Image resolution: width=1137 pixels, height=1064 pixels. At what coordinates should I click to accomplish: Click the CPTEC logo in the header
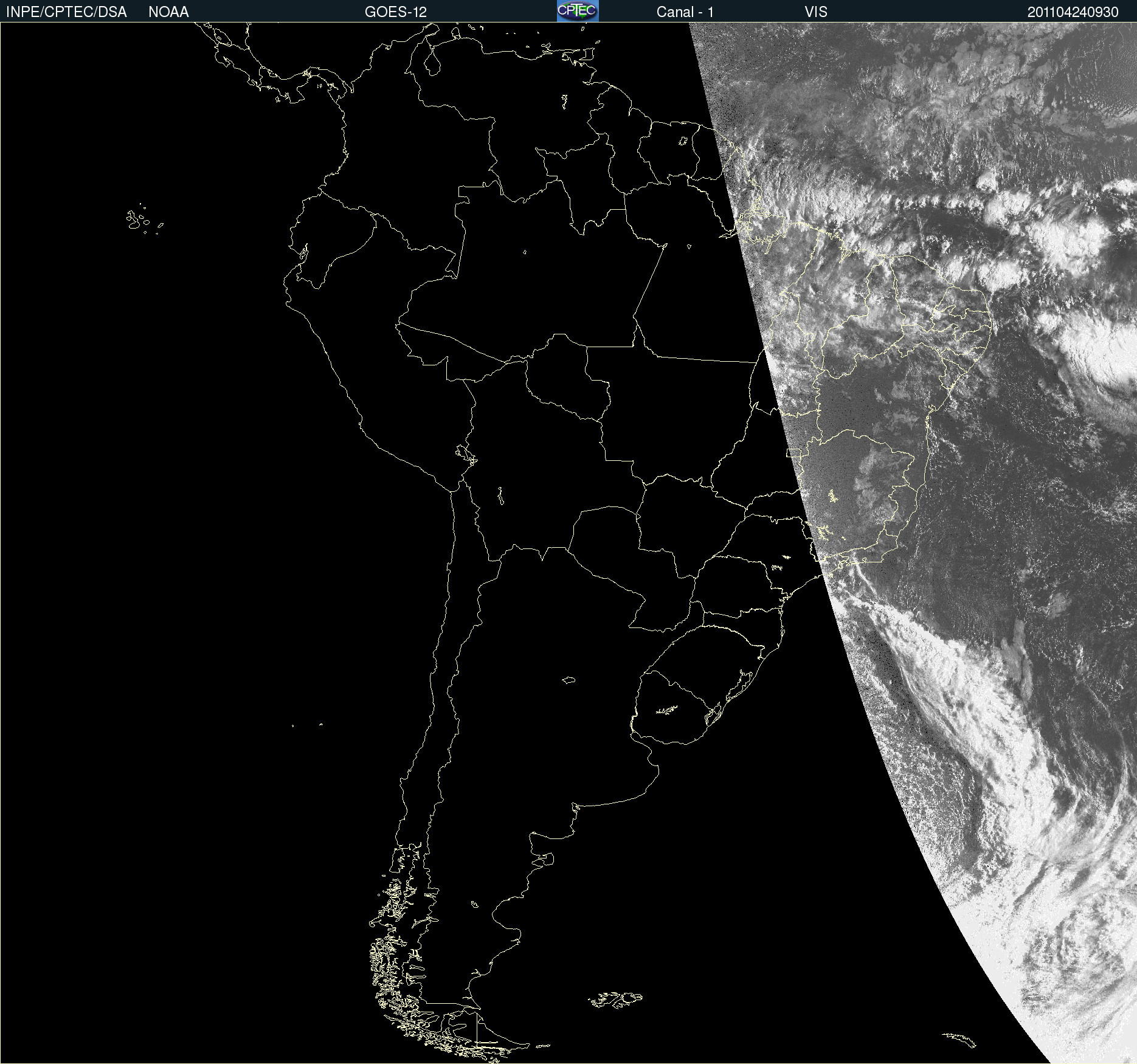[578, 11]
